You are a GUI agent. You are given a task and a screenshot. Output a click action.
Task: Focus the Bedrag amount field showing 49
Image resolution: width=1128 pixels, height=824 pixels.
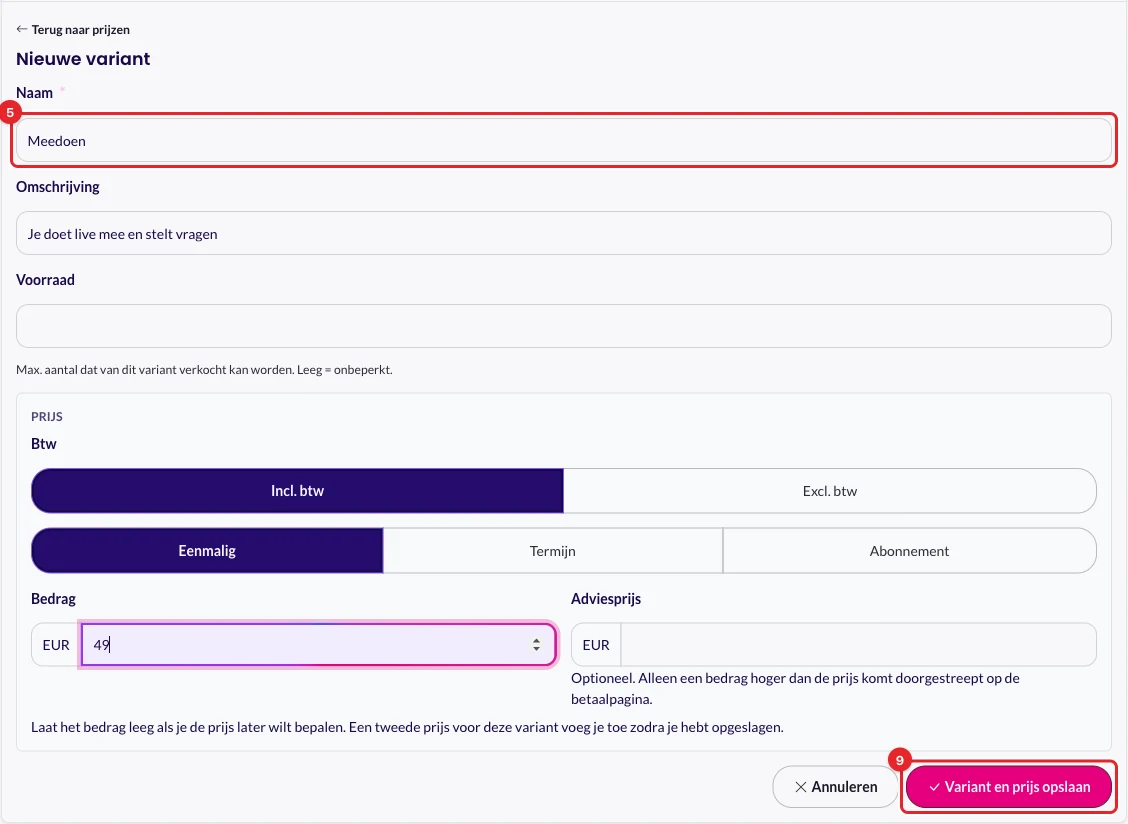(318, 644)
